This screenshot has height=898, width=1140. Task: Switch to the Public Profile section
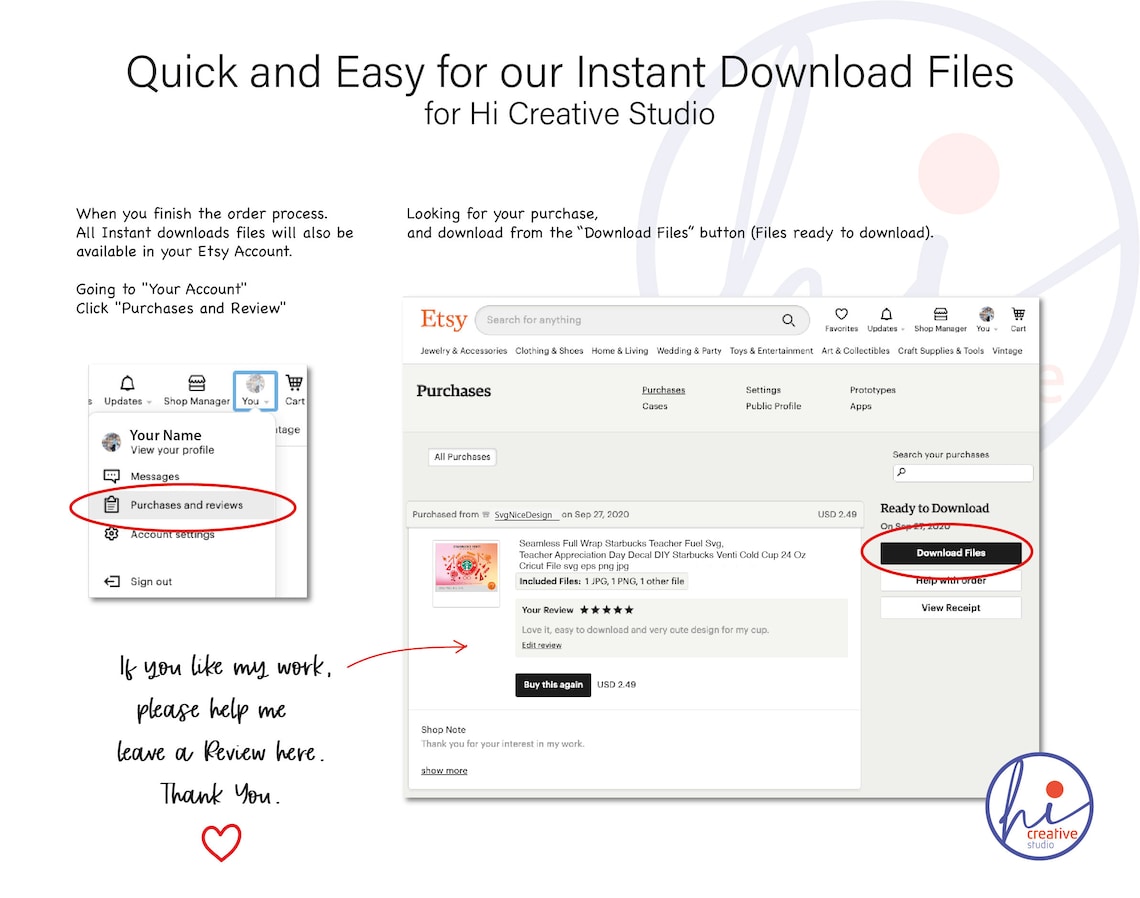[773, 406]
